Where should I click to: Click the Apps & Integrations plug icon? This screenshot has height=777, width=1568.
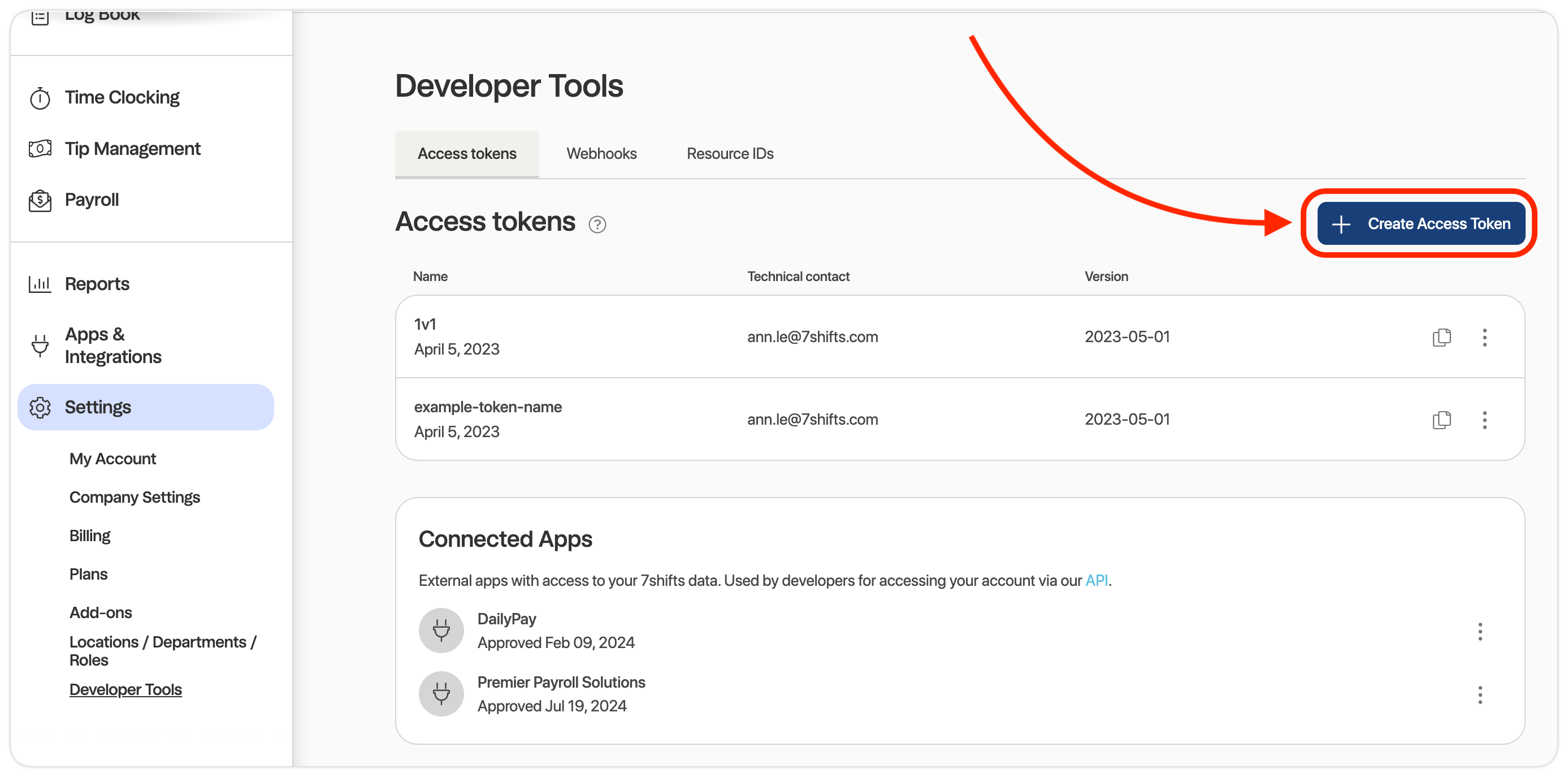click(40, 346)
